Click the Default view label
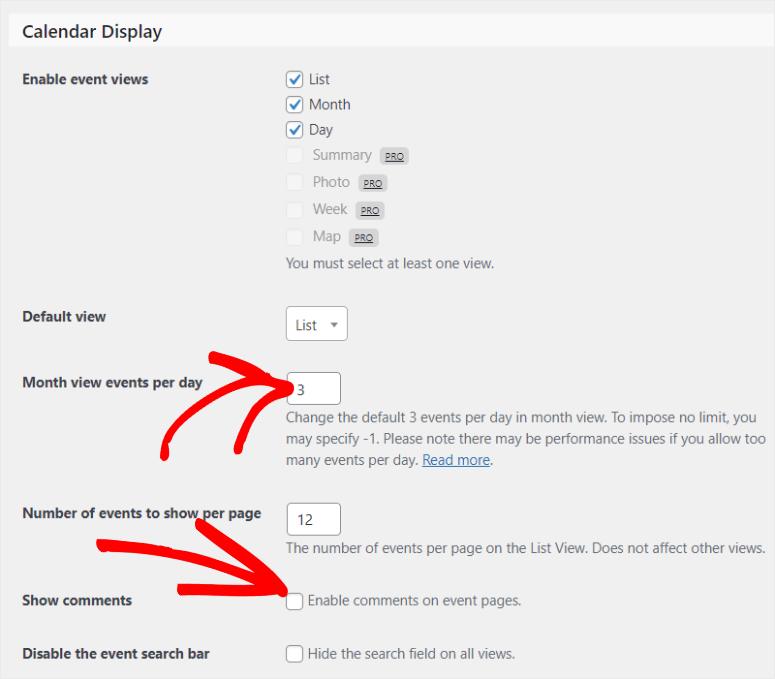Viewport: 775px width, 679px height. coord(64,316)
